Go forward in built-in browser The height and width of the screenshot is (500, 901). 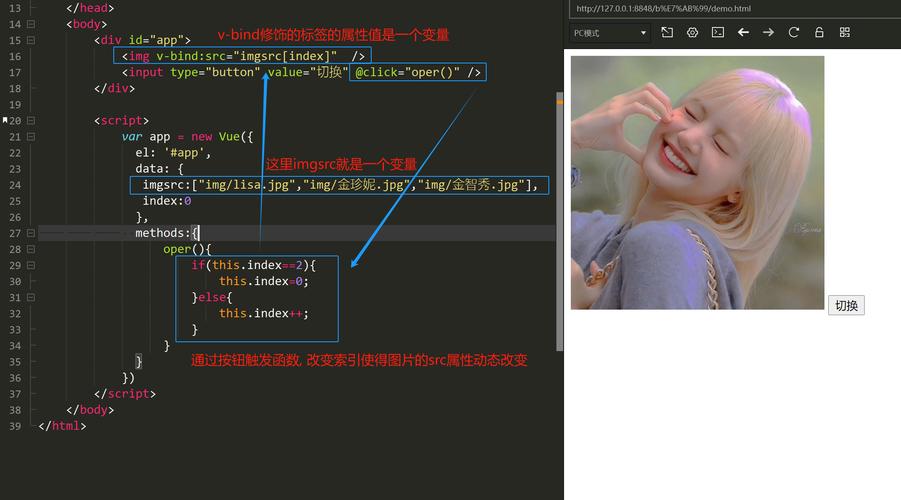coord(768,32)
